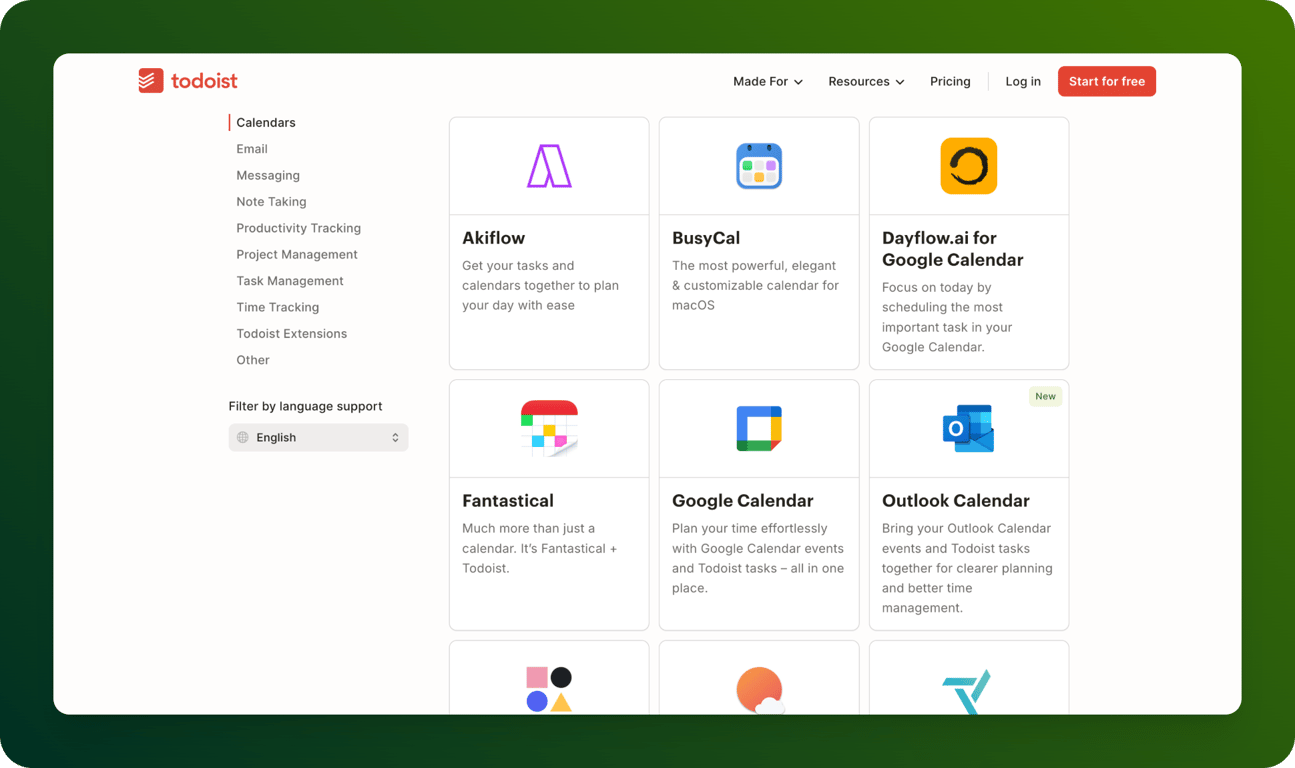
Task: Click the BusyCal calendar icon
Action: tap(758, 164)
